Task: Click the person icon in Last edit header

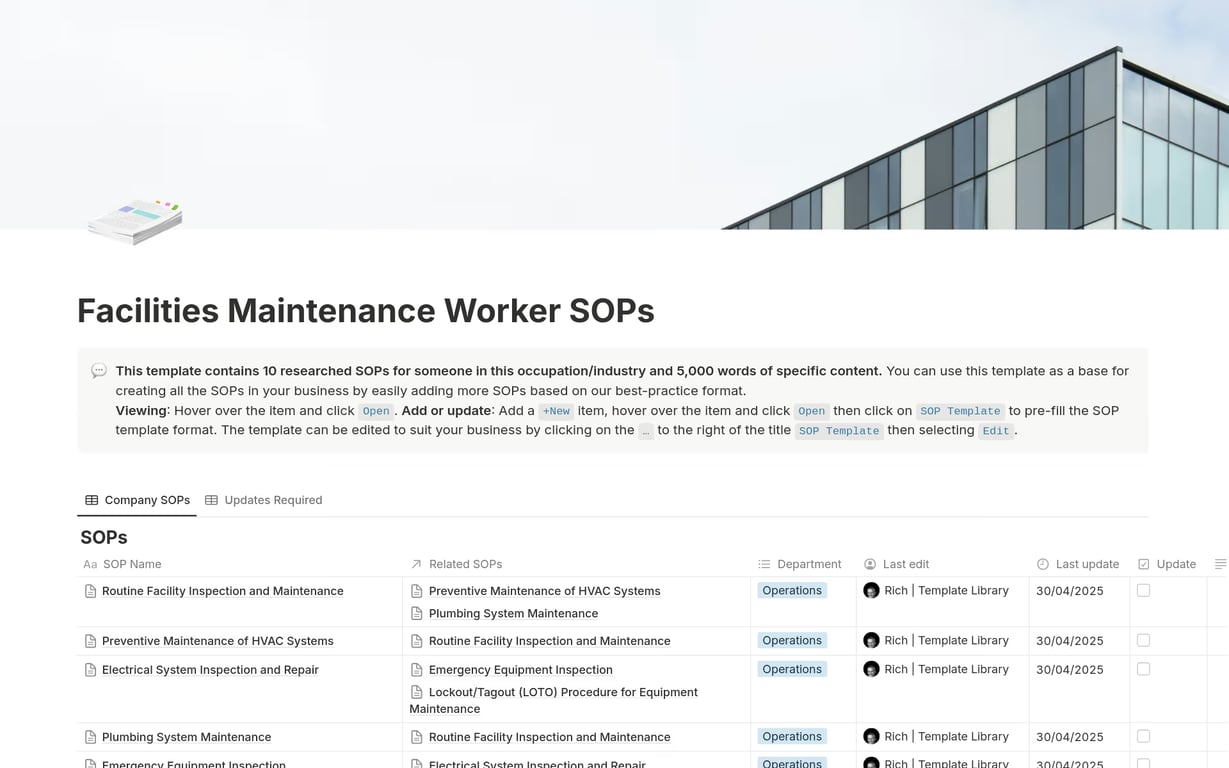Action: pos(870,564)
